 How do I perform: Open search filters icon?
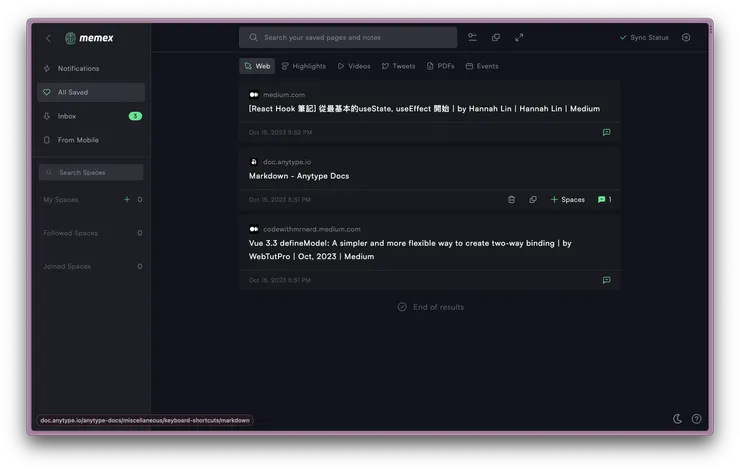(472, 37)
